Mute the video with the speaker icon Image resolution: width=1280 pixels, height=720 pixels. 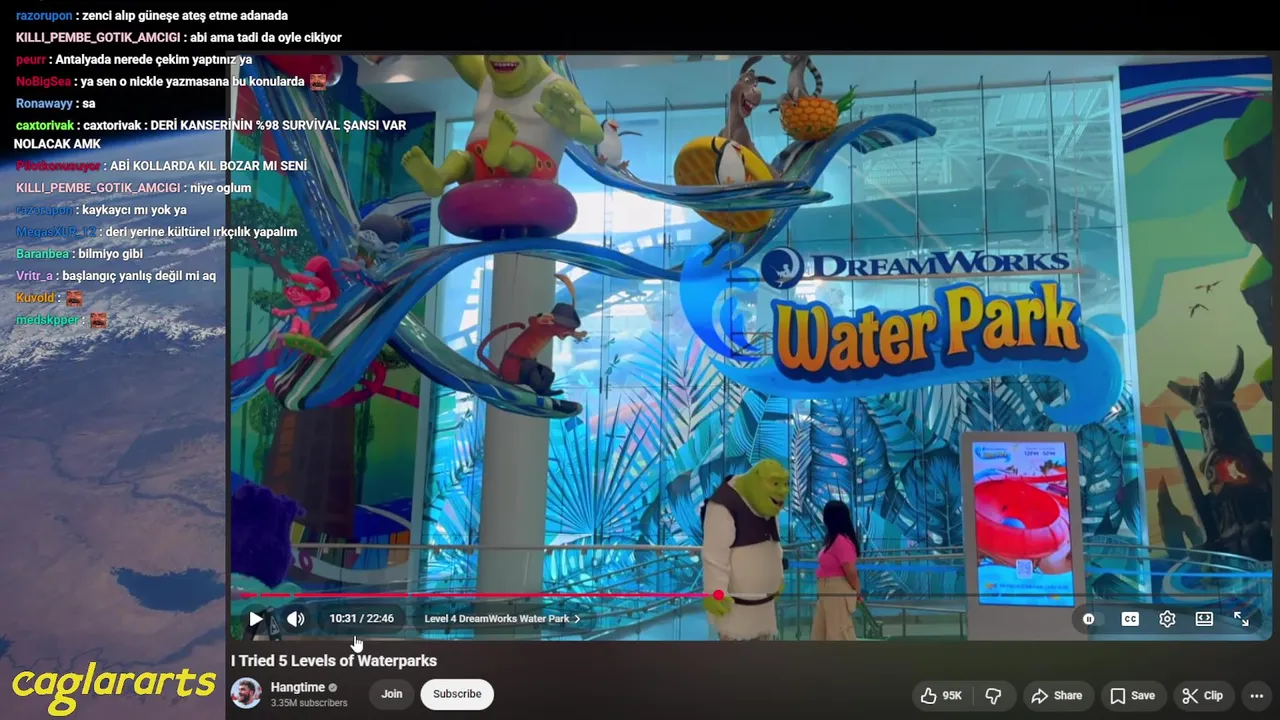(296, 619)
